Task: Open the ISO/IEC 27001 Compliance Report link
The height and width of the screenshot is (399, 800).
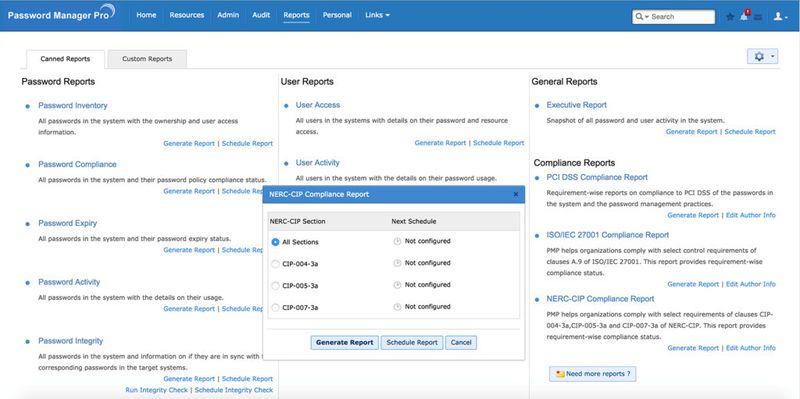Action: (608, 235)
